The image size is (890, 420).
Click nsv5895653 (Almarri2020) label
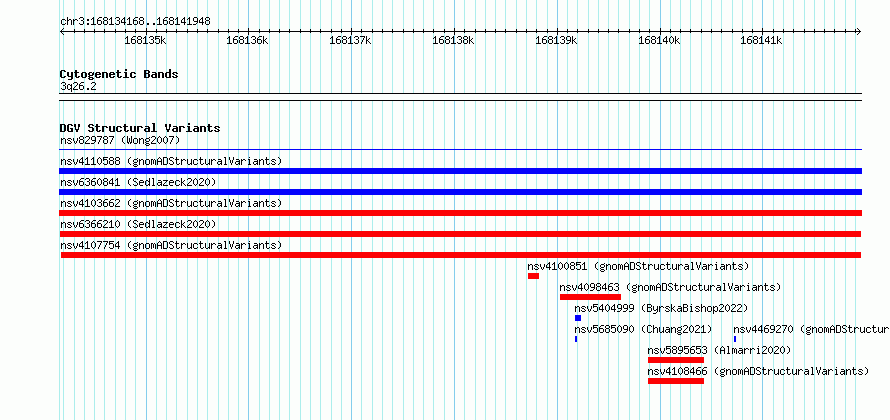719,350
